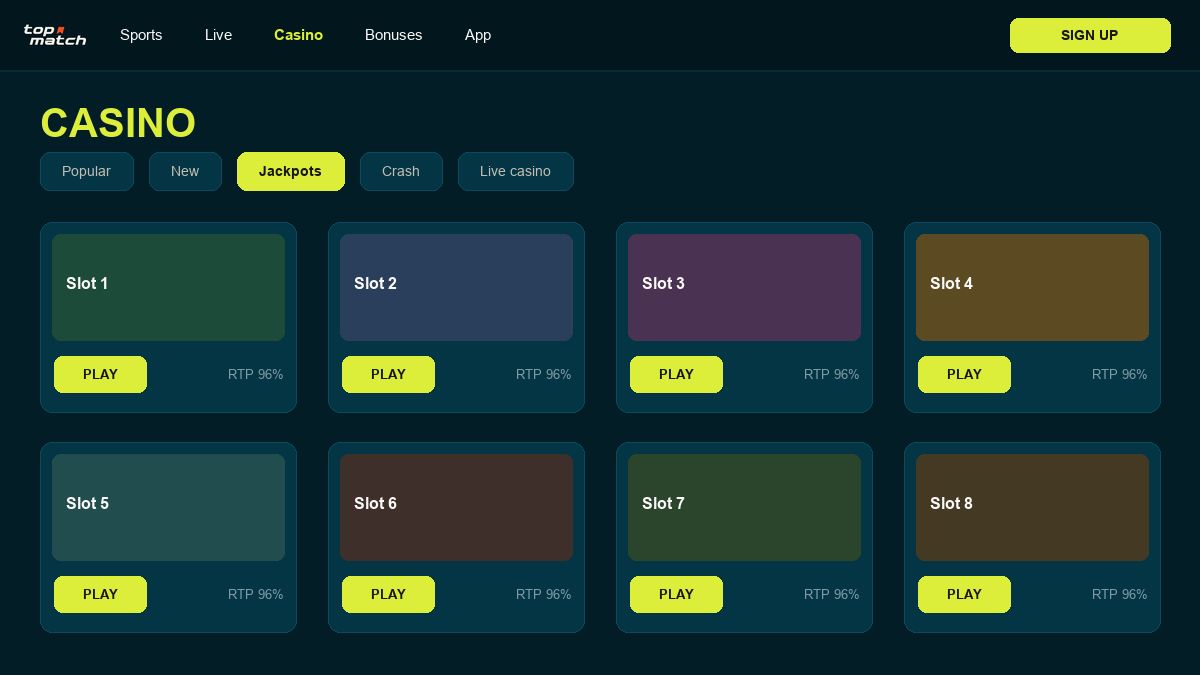This screenshot has width=1200, height=675.
Task: Click the Top Match logo
Action: [55, 35]
